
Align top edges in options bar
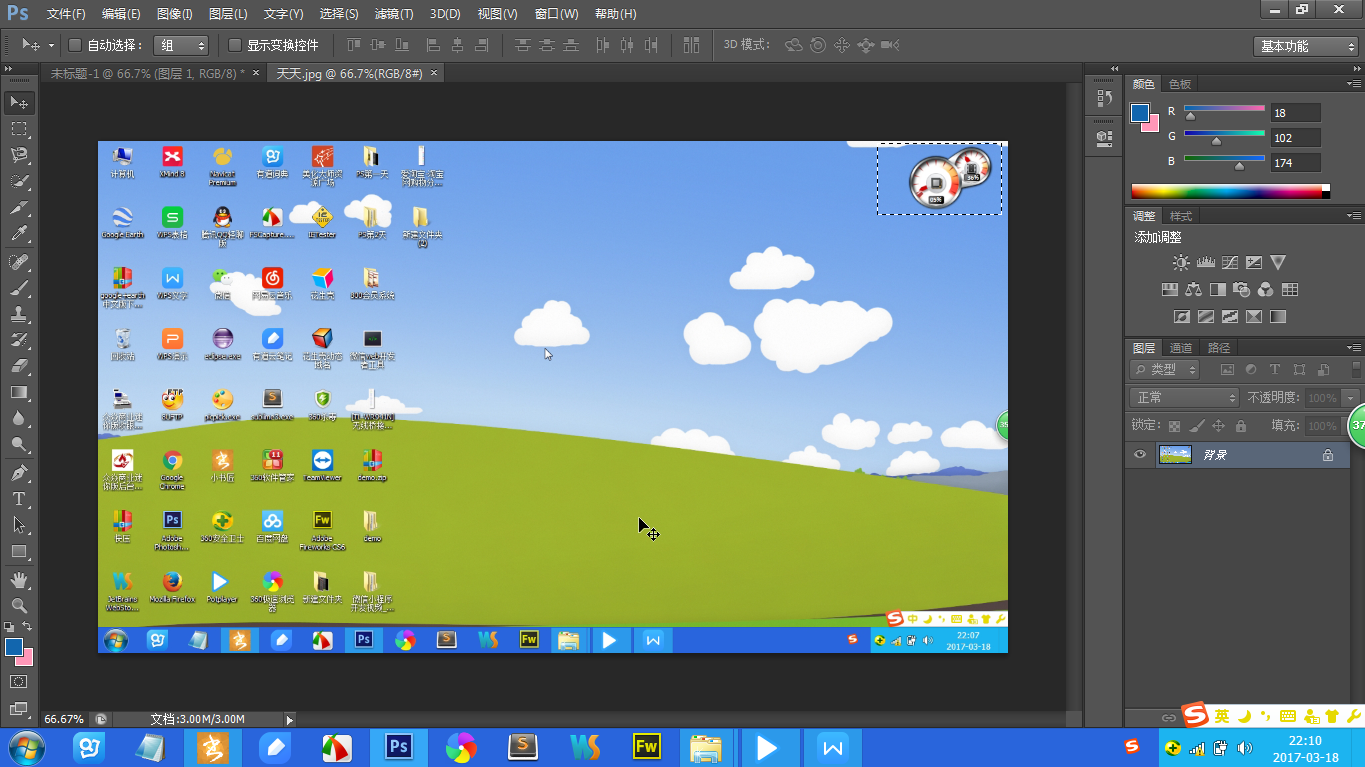354,45
